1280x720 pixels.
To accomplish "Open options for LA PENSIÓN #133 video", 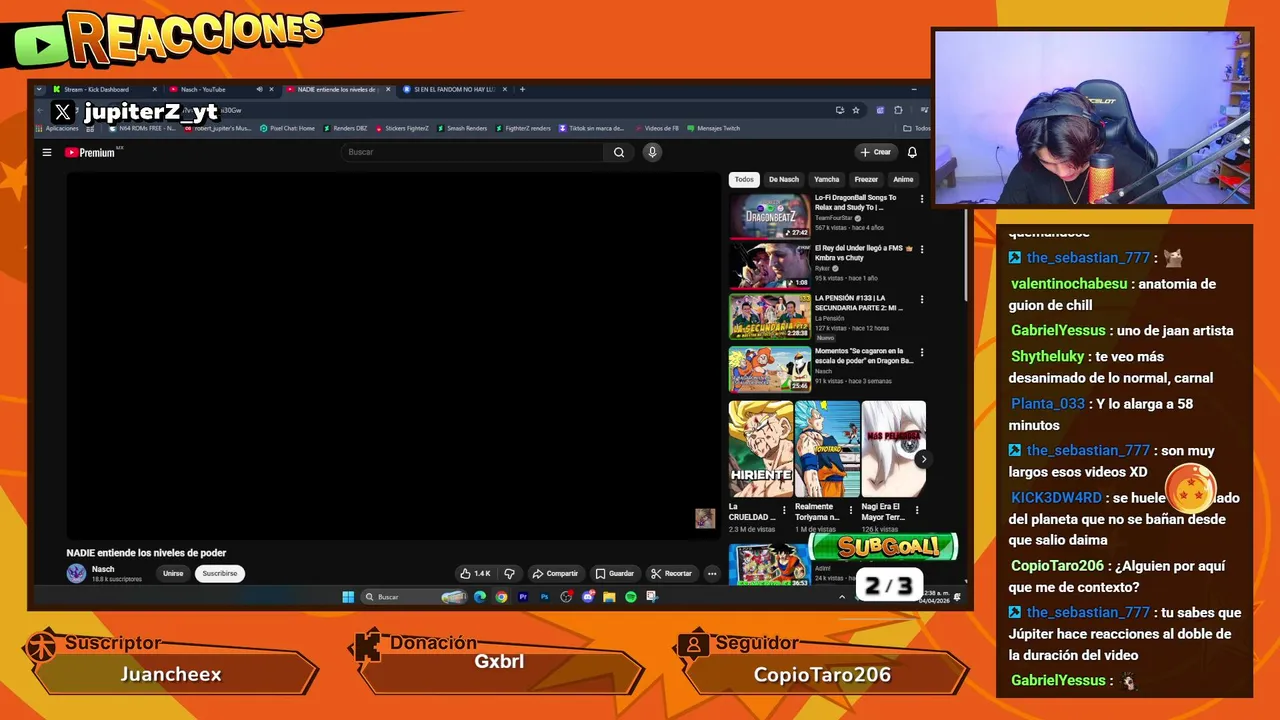I will point(922,299).
